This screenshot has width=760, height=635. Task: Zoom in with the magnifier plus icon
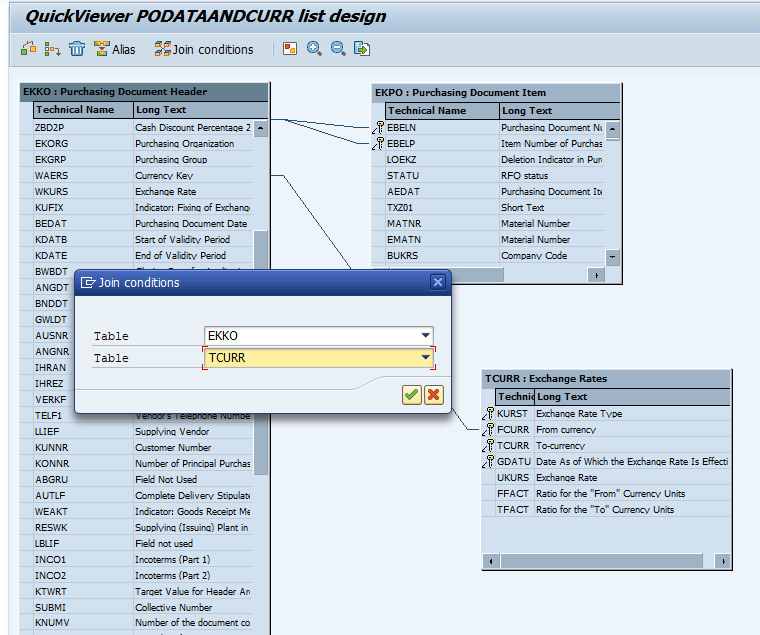(314, 48)
